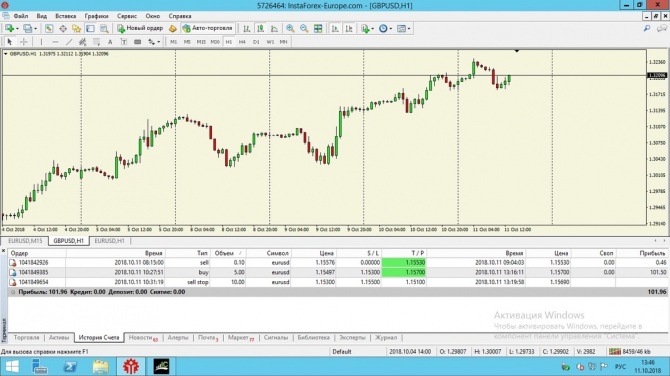Viewport: 670px width, 376px height.
Task: Open the new chart dropdown arrow
Action: pyautogui.click(x=17, y=29)
